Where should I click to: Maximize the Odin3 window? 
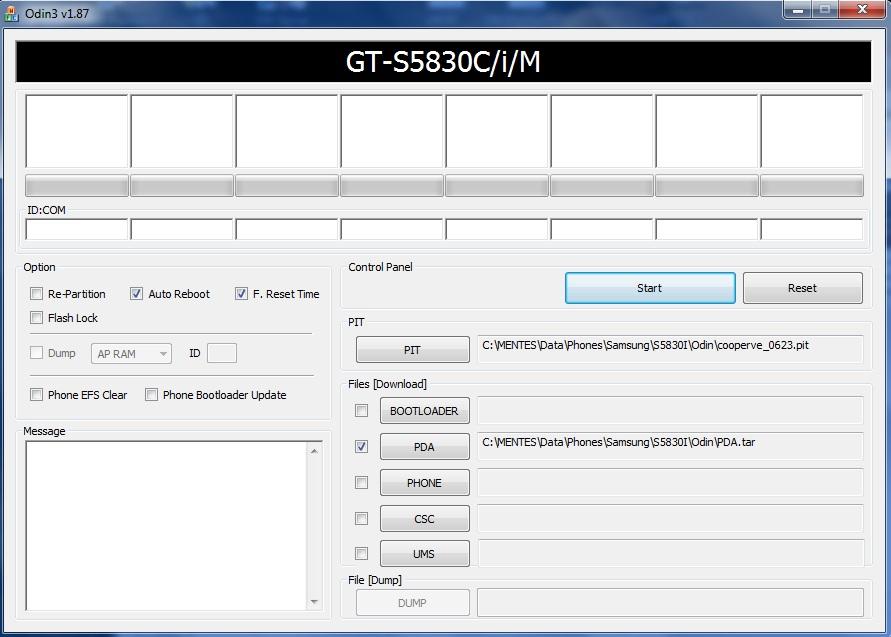point(825,10)
